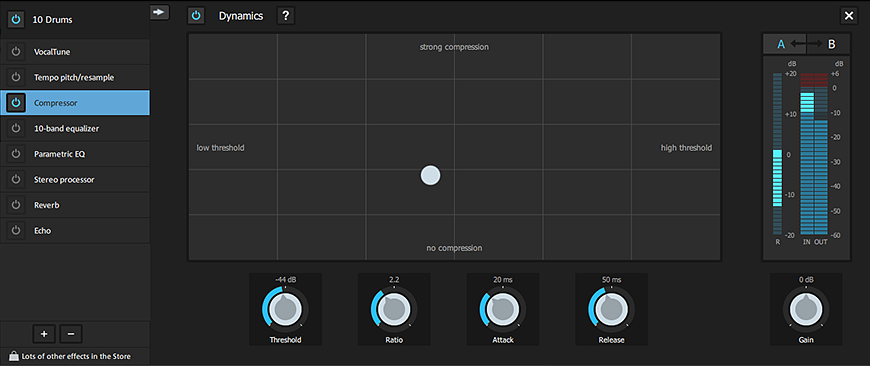This screenshot has width=870, height=366.
Task: Disable the Compressor effect power button
Action: (x=16, y=103)
